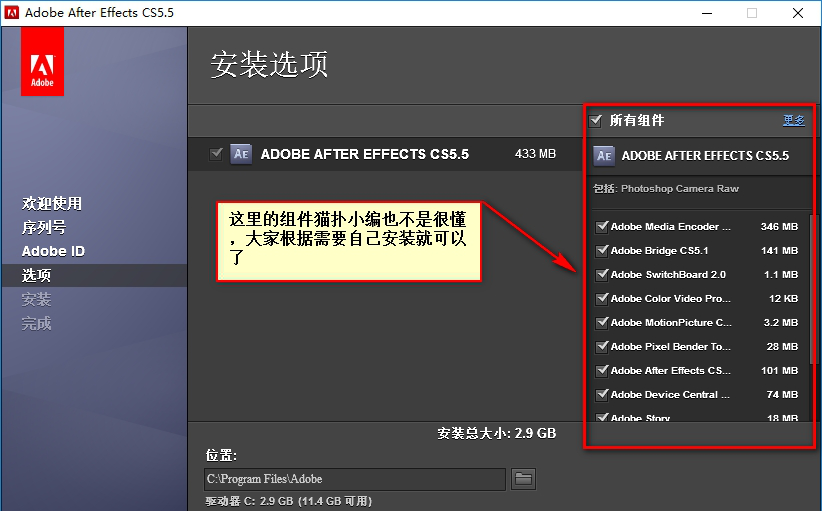Click the 12 KB size of Color Video Pro
The image size is (822, 531).
[784, 299]
